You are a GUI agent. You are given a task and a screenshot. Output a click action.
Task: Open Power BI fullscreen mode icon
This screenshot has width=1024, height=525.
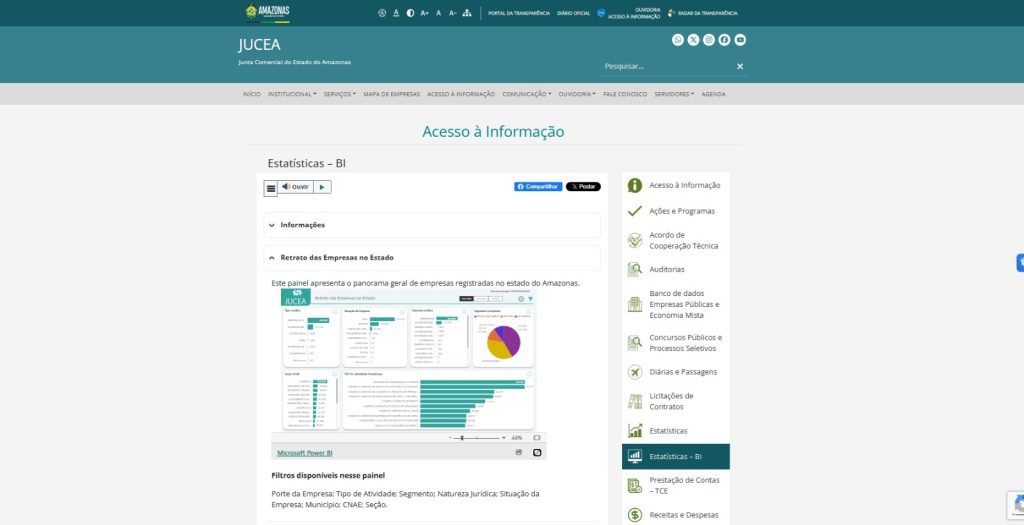[x=537, y=453]
